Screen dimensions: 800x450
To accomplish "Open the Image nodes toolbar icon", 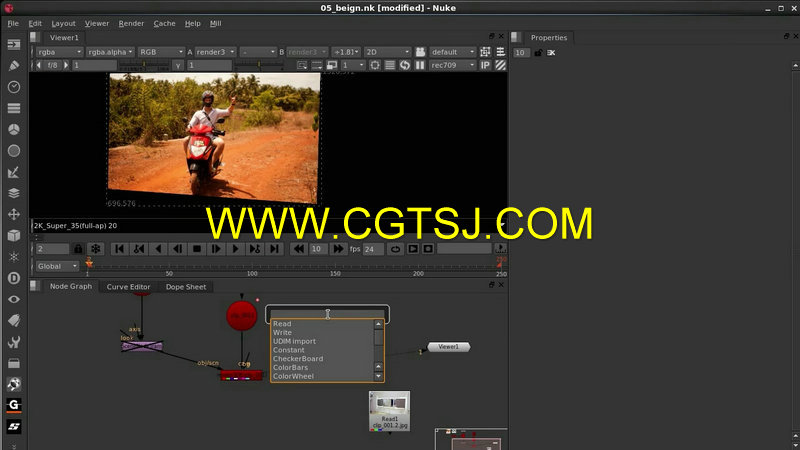I will [x=14, y=44].
